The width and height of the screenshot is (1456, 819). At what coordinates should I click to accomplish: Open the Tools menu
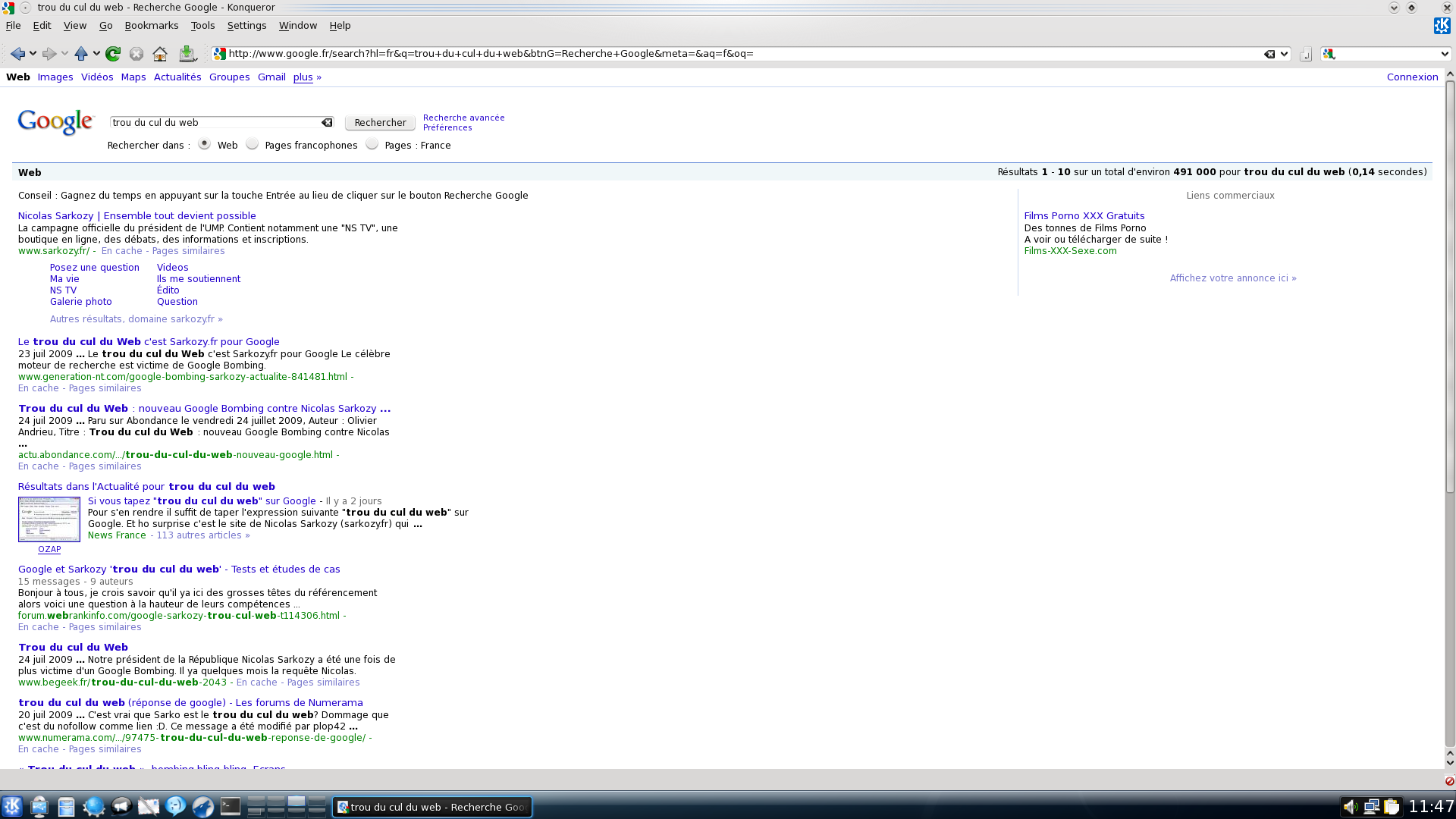[x=202, y=26]
